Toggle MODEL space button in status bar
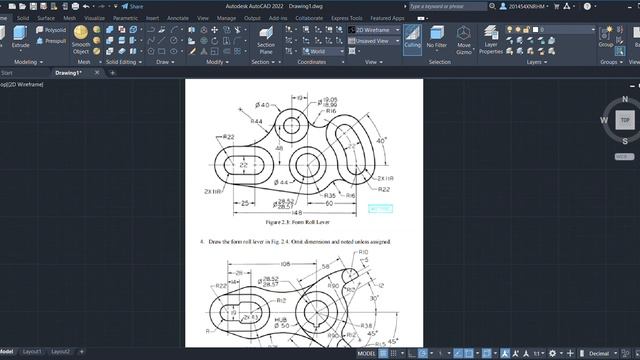The width and height of the screenshot is (640, 360). coord(366,353)
